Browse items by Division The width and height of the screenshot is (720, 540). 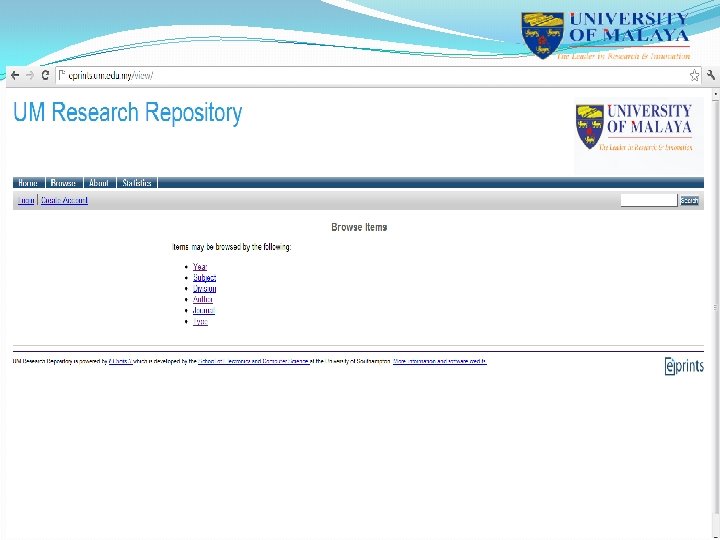coord(204,289)
